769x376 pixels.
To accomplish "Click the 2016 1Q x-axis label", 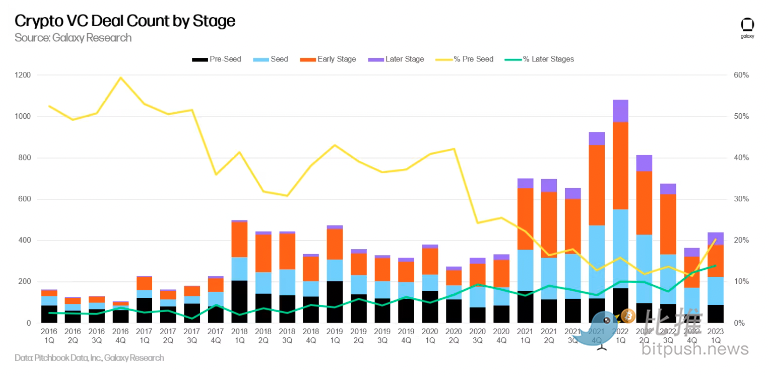I will click(49, 335).
